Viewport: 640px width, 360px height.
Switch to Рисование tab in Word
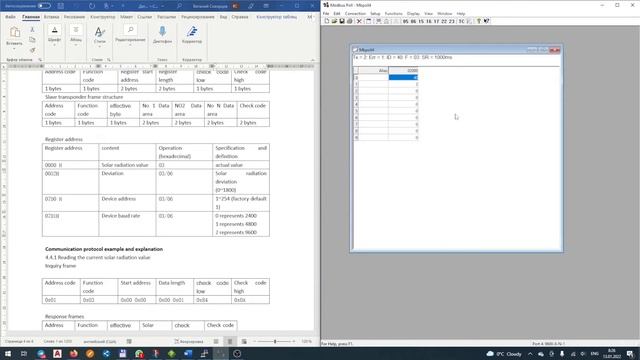click(x=74, y=17)
